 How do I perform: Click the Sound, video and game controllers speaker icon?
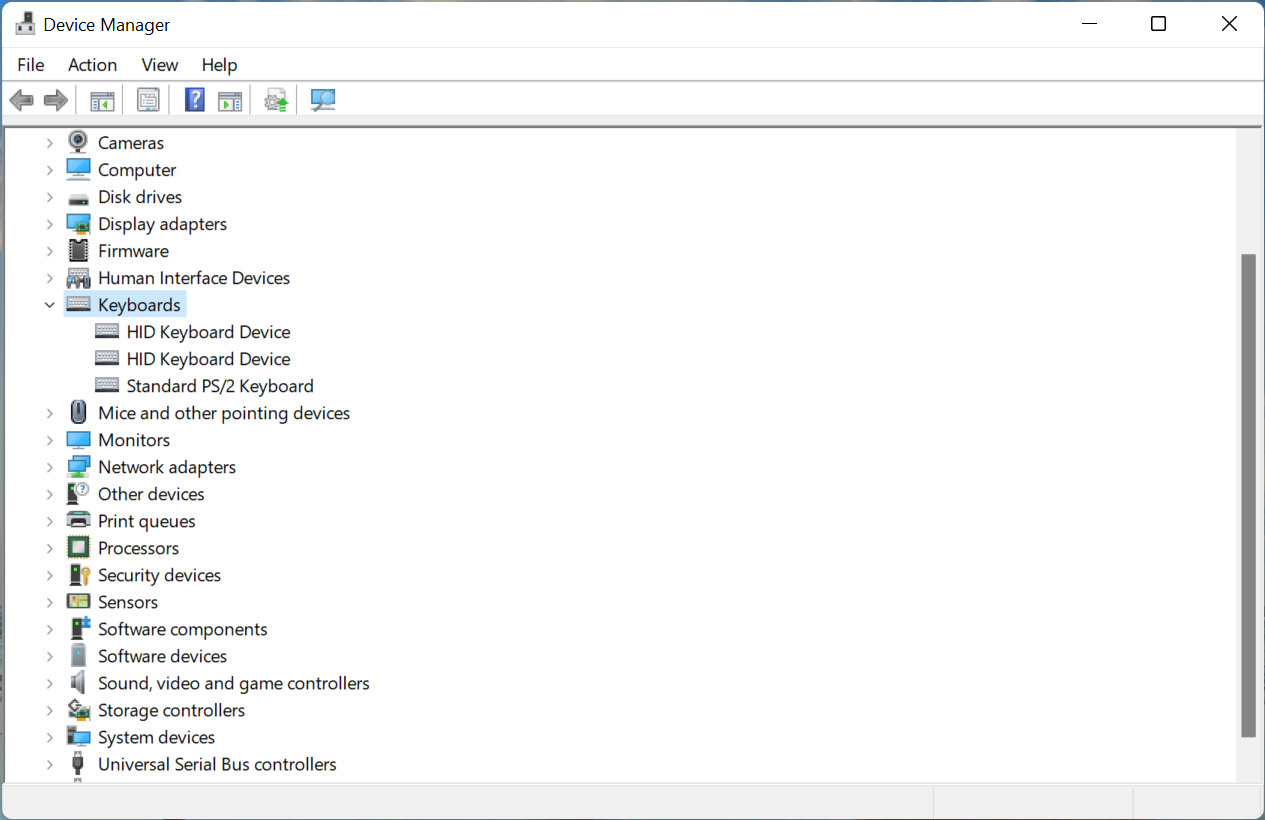coord(78,682)
